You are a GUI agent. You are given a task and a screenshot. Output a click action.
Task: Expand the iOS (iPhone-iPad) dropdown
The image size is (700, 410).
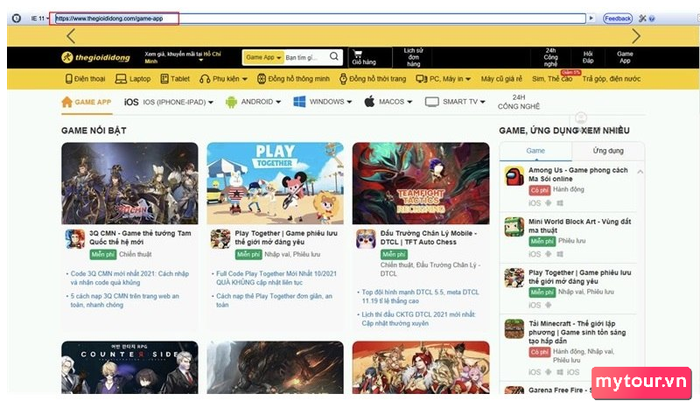(211, 102)
